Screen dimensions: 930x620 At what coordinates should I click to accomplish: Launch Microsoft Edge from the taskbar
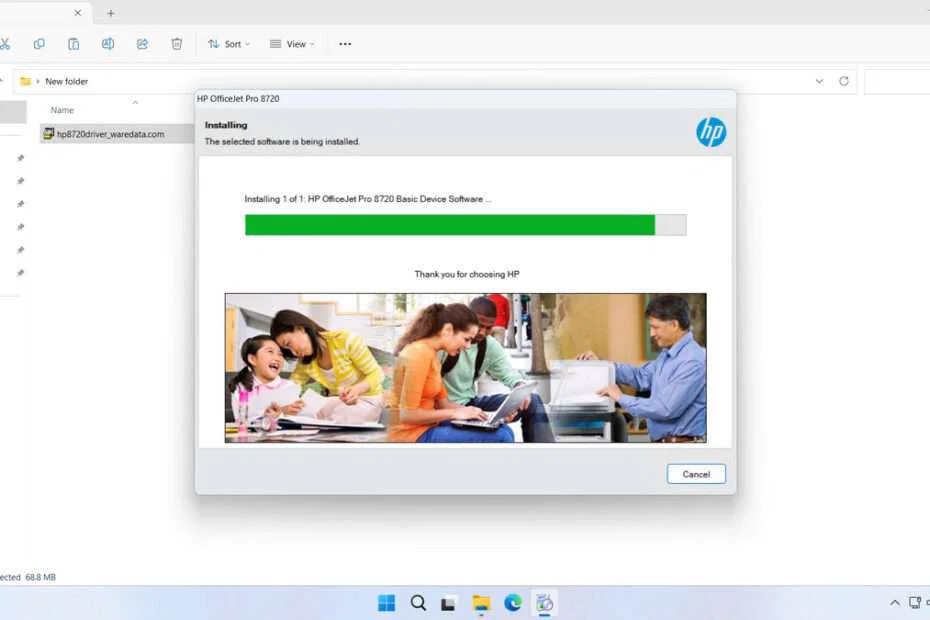[x=513, y=603]
